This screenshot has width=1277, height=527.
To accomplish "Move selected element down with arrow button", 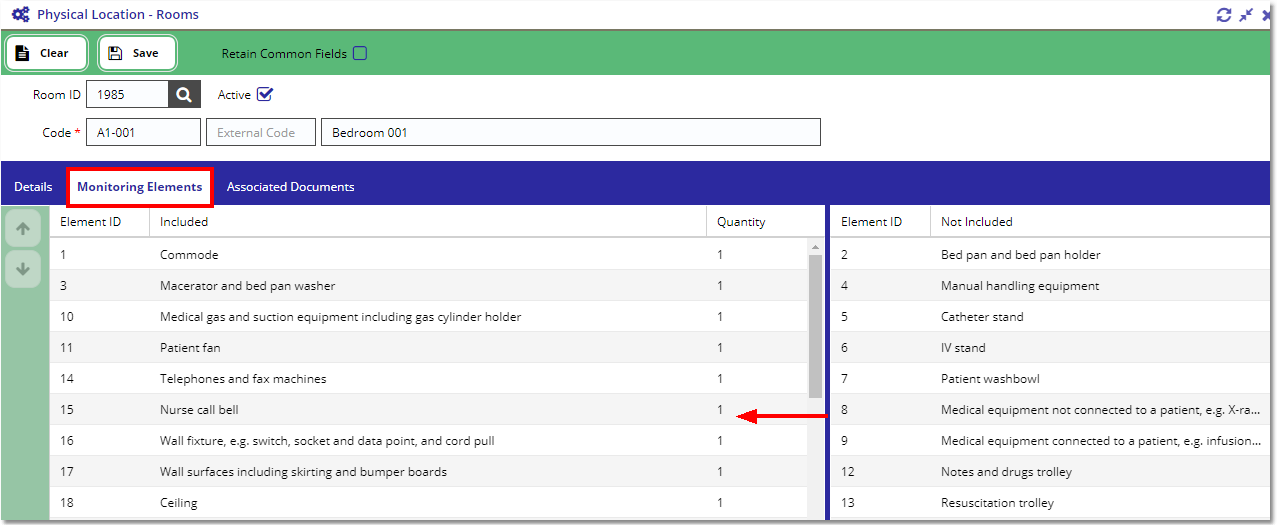I will (23, 269).
